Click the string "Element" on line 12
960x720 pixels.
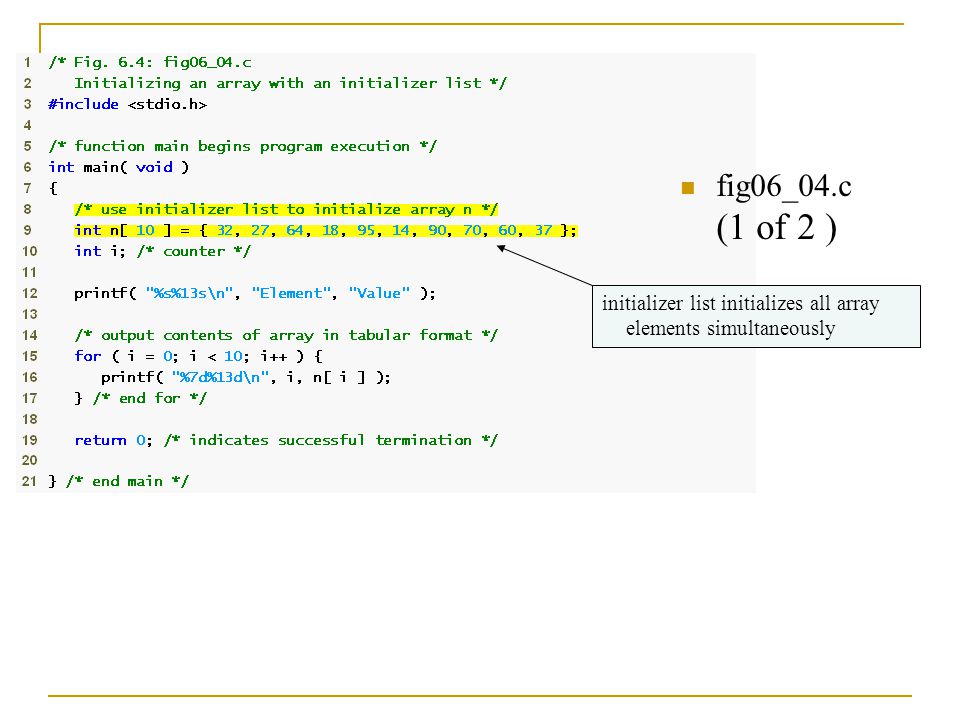tap(291, 293)
